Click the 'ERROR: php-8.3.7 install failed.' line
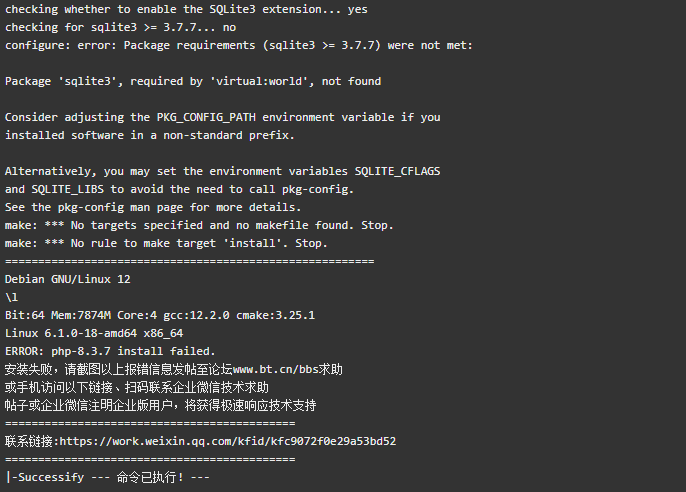This screenshot has width=686, height=492. pyautogui.click(x=110, y=351)
